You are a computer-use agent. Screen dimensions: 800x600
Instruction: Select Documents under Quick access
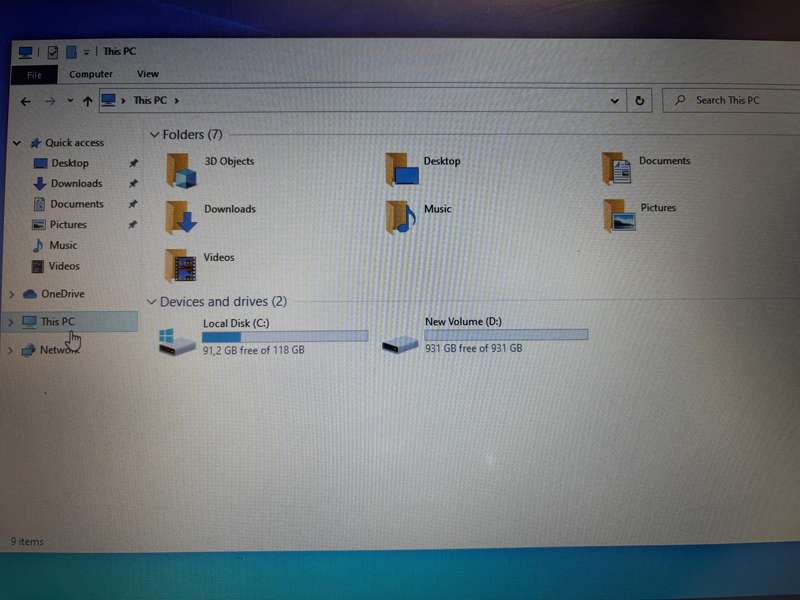pos(77,204)
